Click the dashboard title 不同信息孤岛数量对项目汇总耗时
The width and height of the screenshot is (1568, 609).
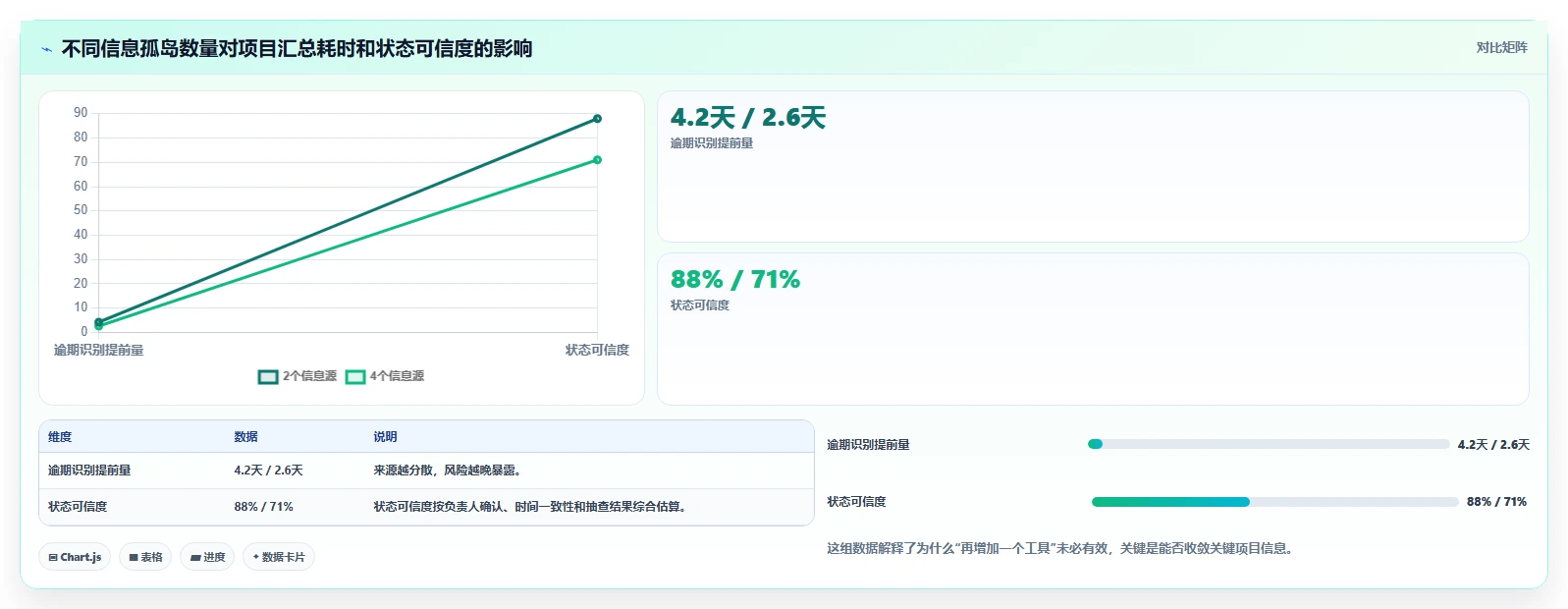(297, 49)
